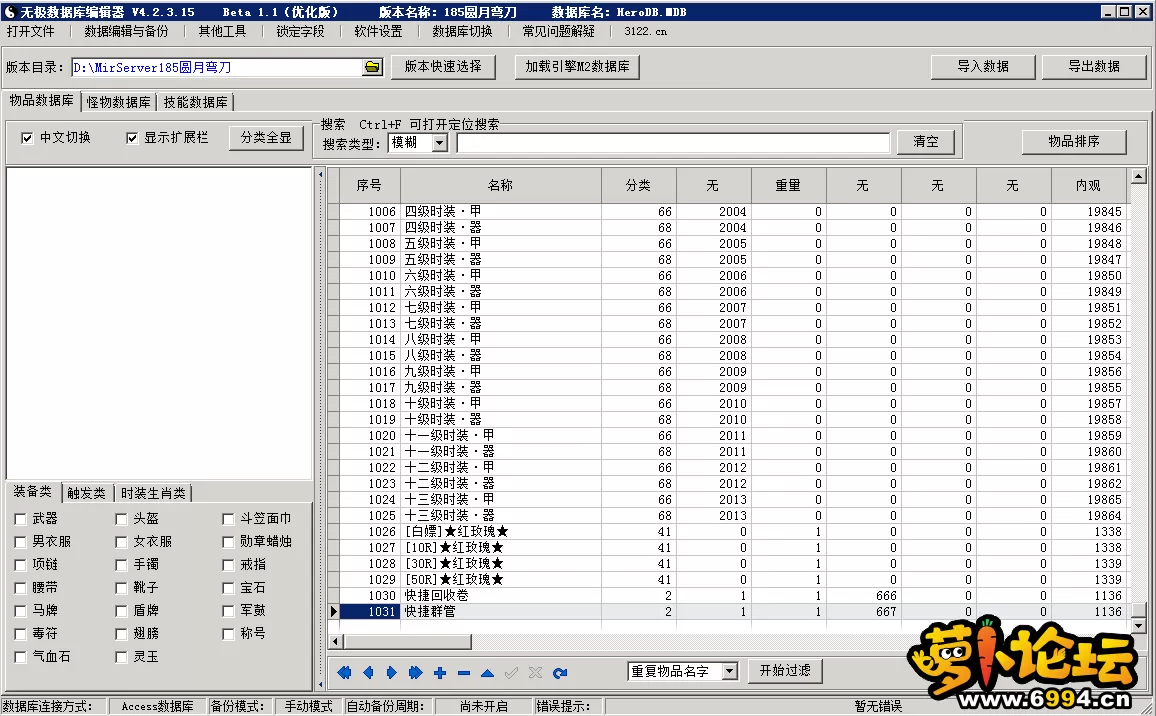Open the 重复物品名字 filter dropdown

click(729, 671)
